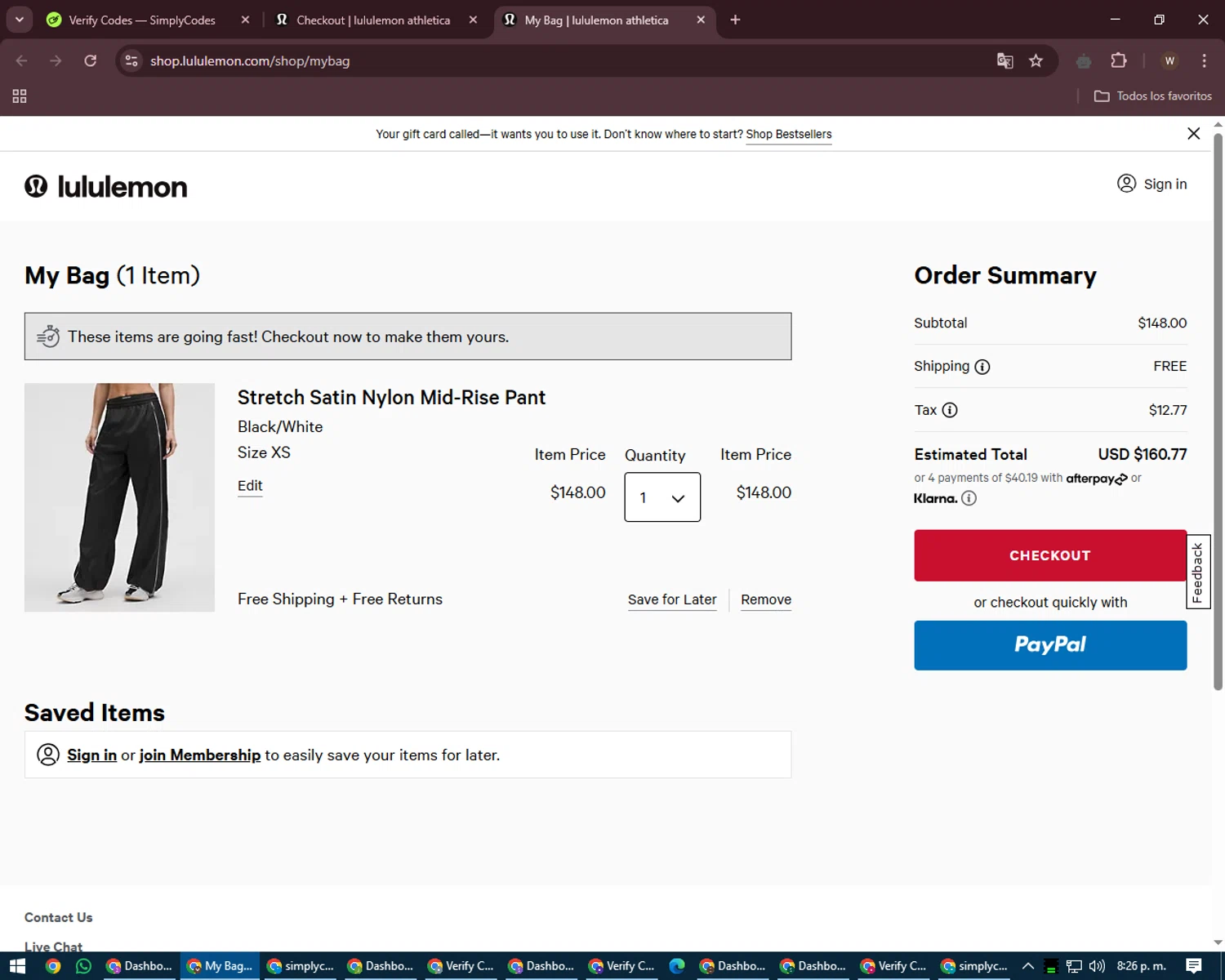The height and width of the screenshot is (980, 1225).
Task: Click Save for Later link
Action: tap(672, 599)
